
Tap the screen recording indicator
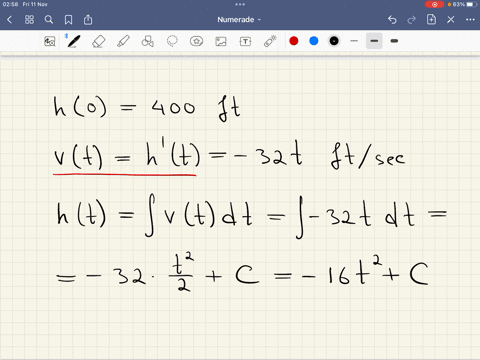(435, 4)
